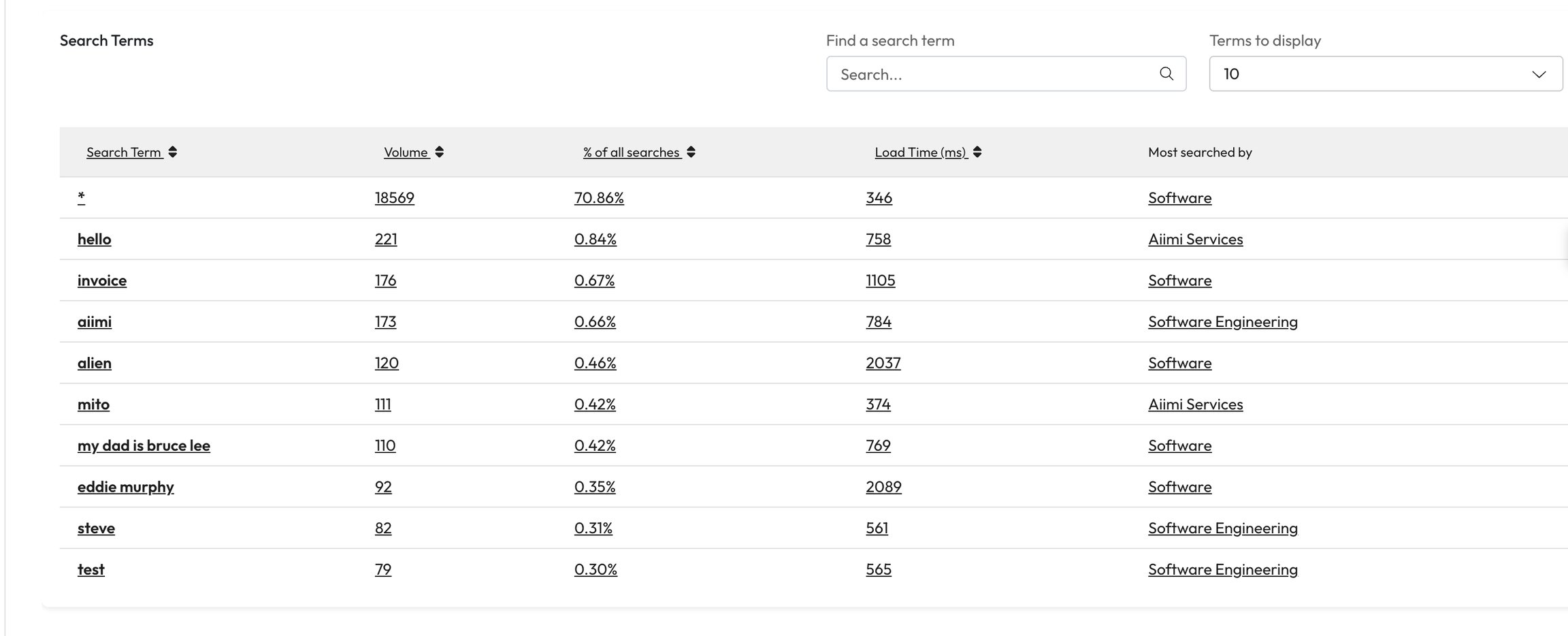Sort by Load Time (ms) header

(x=920, y=152)
